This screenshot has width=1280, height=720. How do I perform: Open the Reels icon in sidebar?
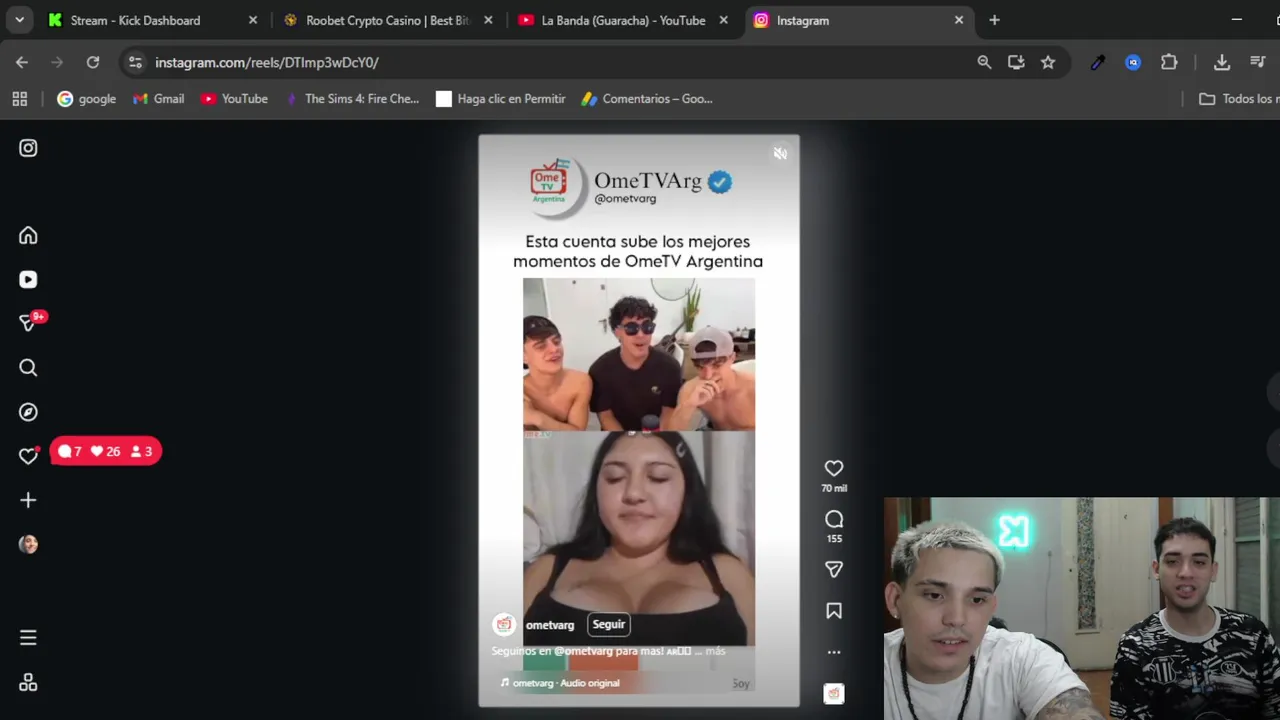point(28,280)
